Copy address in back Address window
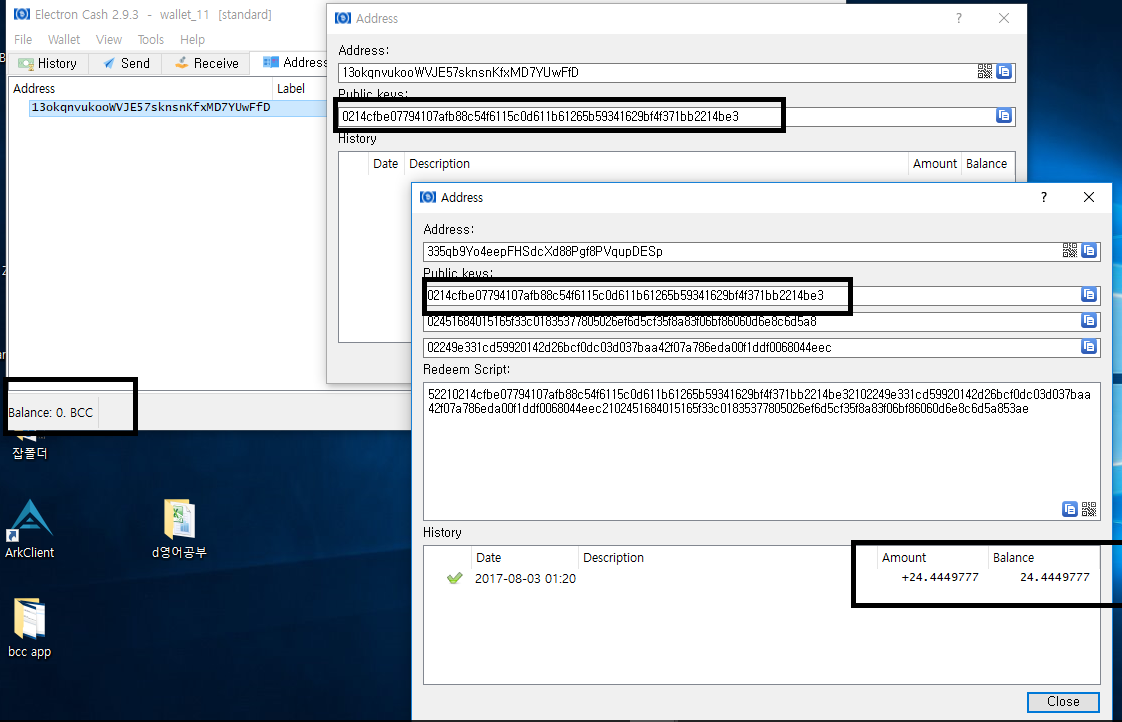Screen dimensions: 1122x722 click(x=1004, y=72)
